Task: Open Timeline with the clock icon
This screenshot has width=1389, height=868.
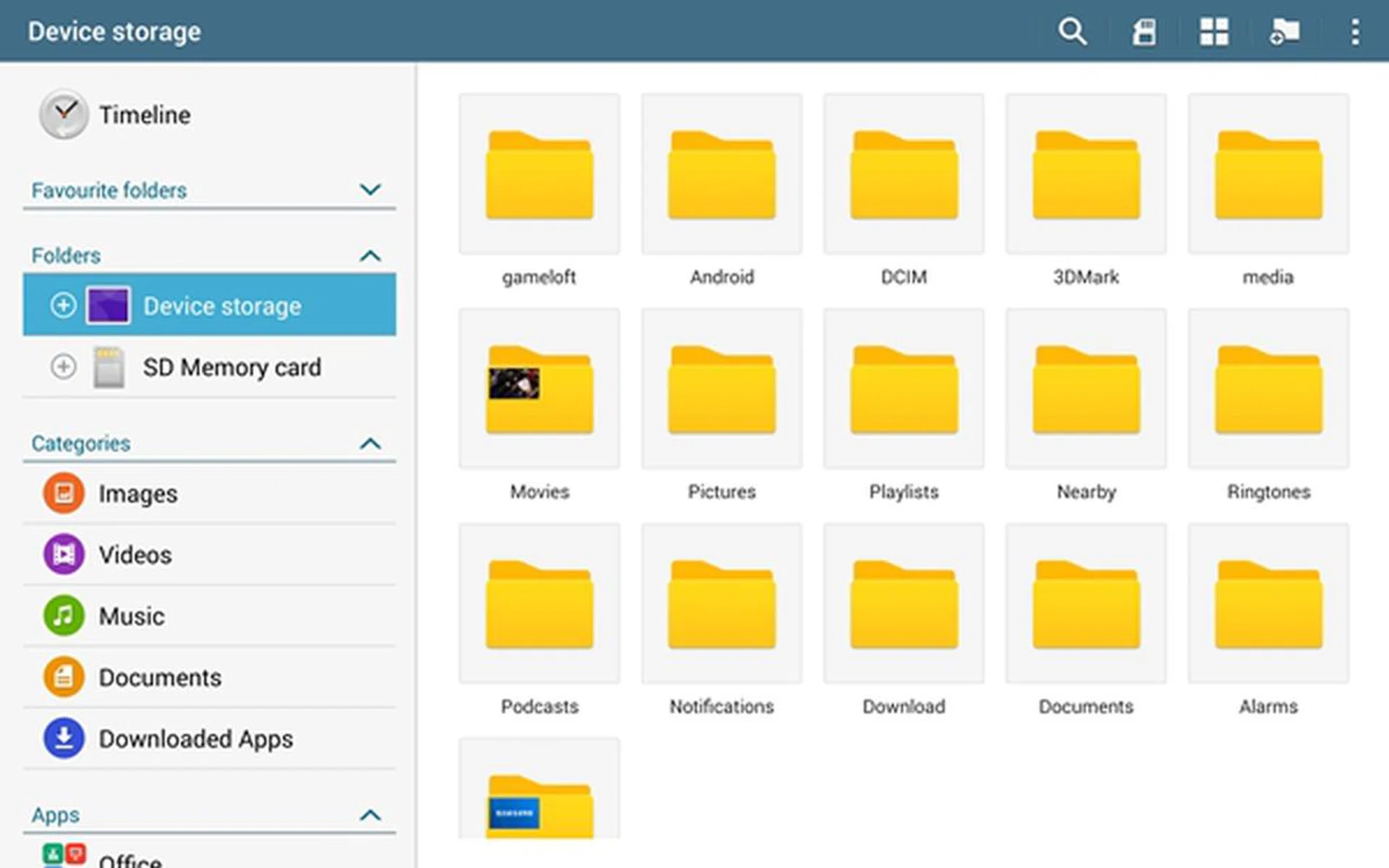Action: tap(64, 114)
